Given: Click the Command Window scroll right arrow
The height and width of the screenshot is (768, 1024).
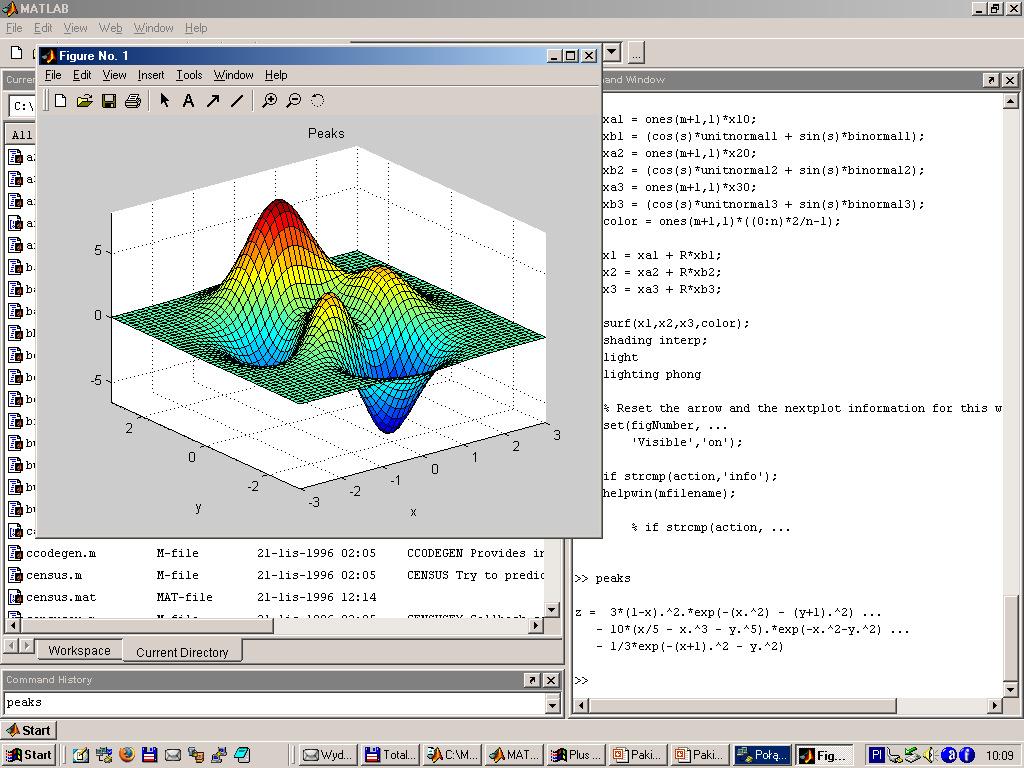Looking at the screenshot, I should pyautogui.click(x=995, y=705).
